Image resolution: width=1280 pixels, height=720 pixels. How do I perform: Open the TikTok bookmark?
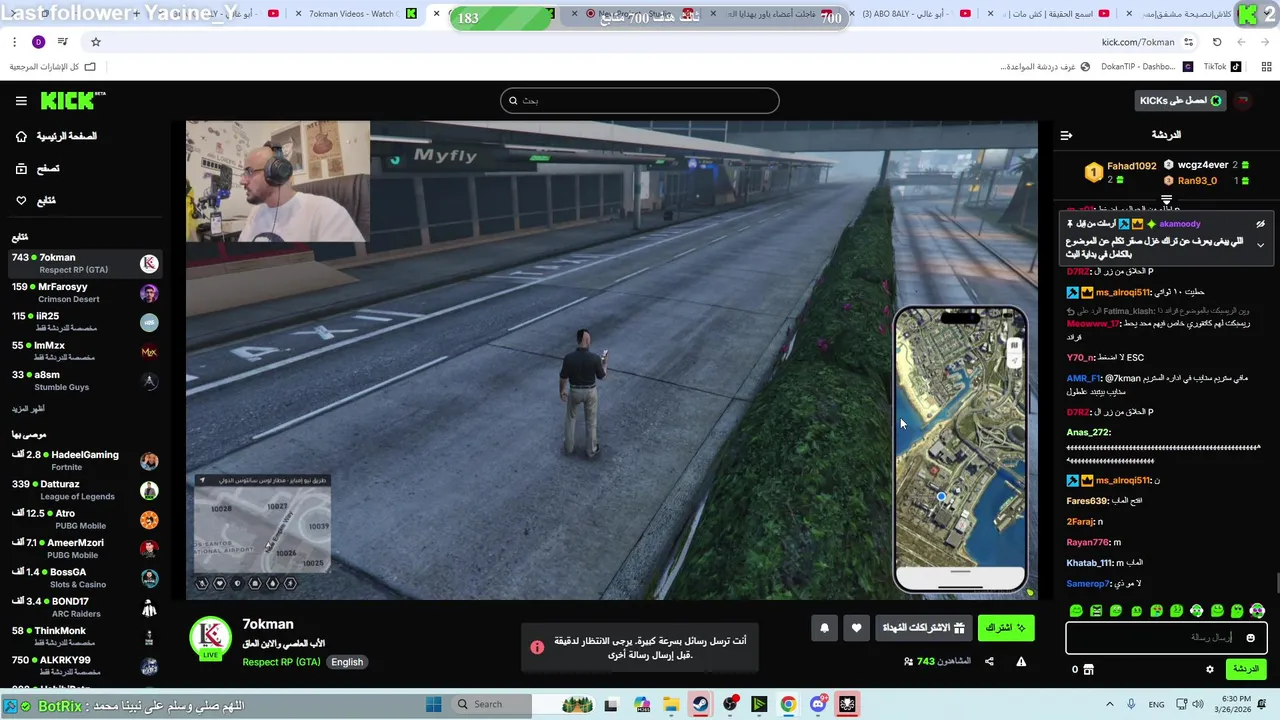pyautogui.click(x=1222, y=67)
